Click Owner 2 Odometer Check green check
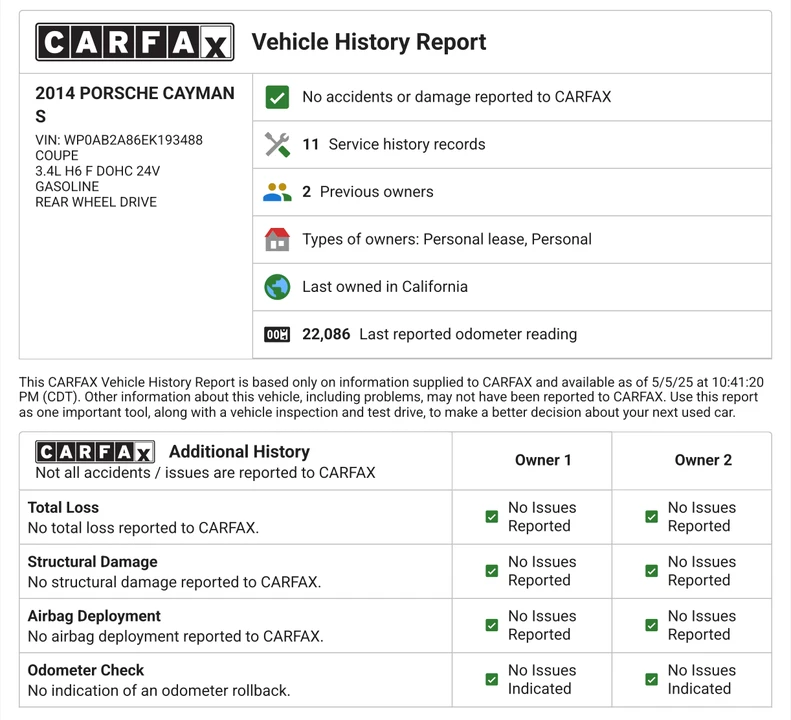791x720 pixels. coord(651,679)
